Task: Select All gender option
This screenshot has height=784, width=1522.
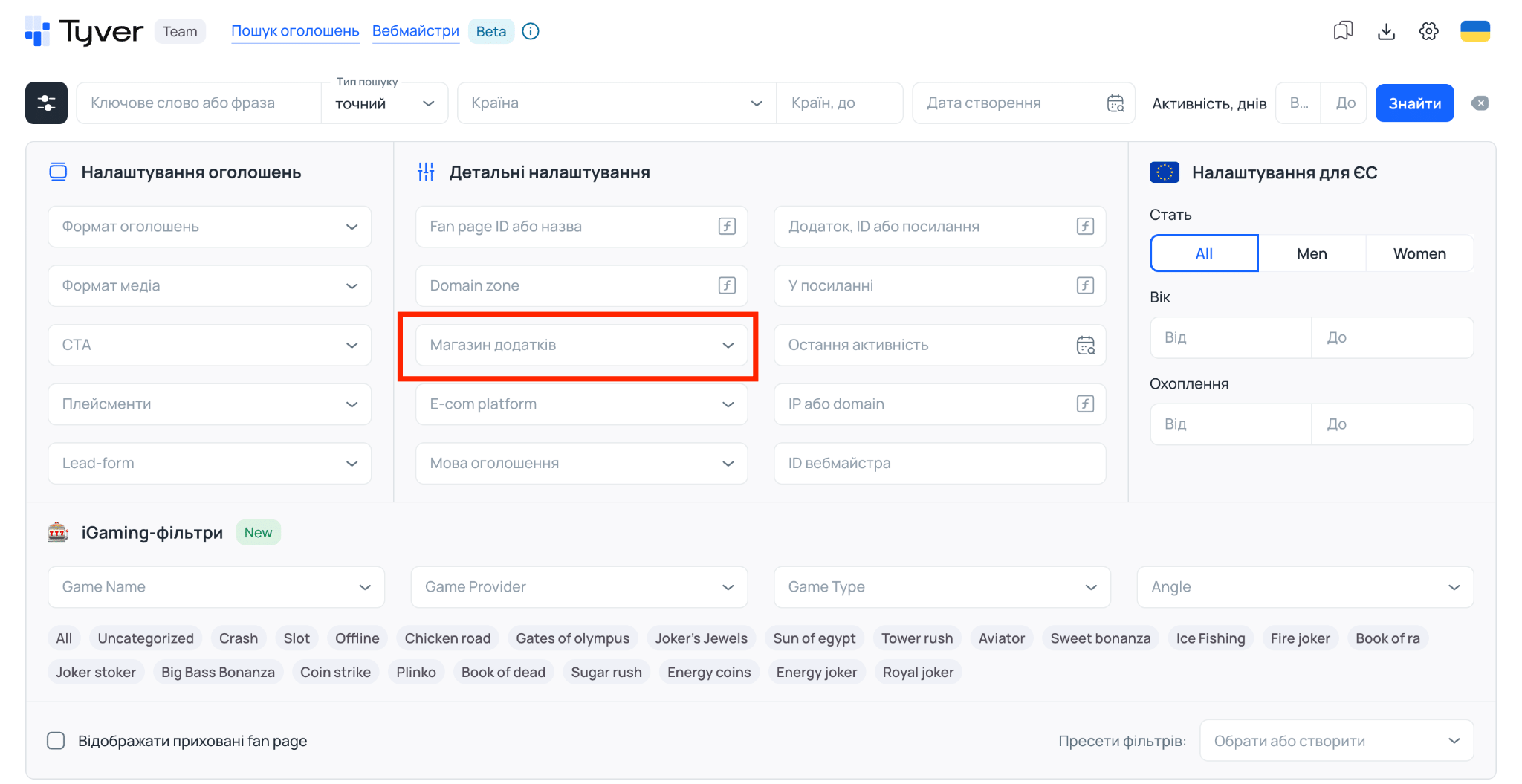Action: [1204, 253]
